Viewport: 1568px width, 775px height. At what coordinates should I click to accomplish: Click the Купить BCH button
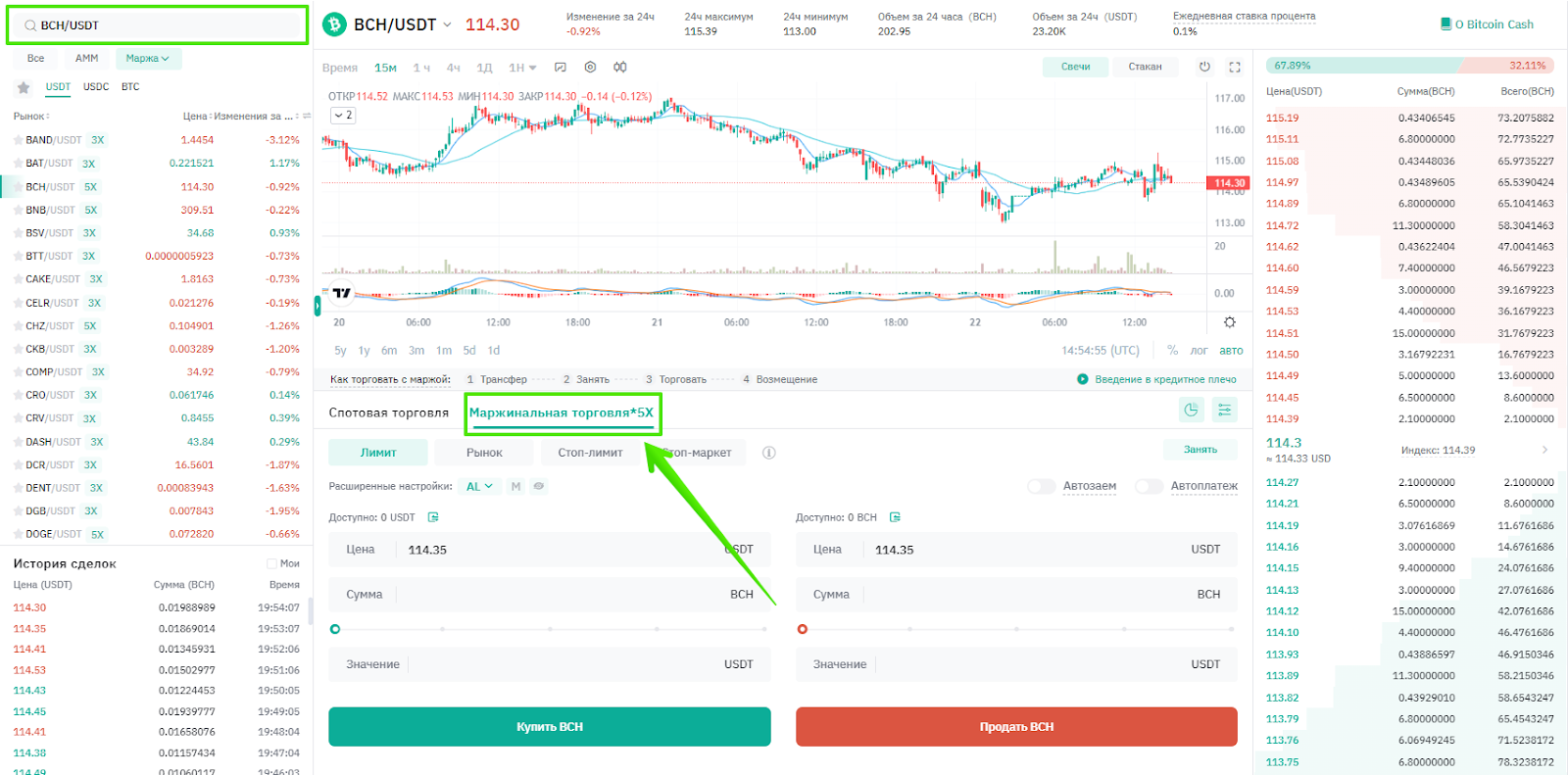pos(550,727)
